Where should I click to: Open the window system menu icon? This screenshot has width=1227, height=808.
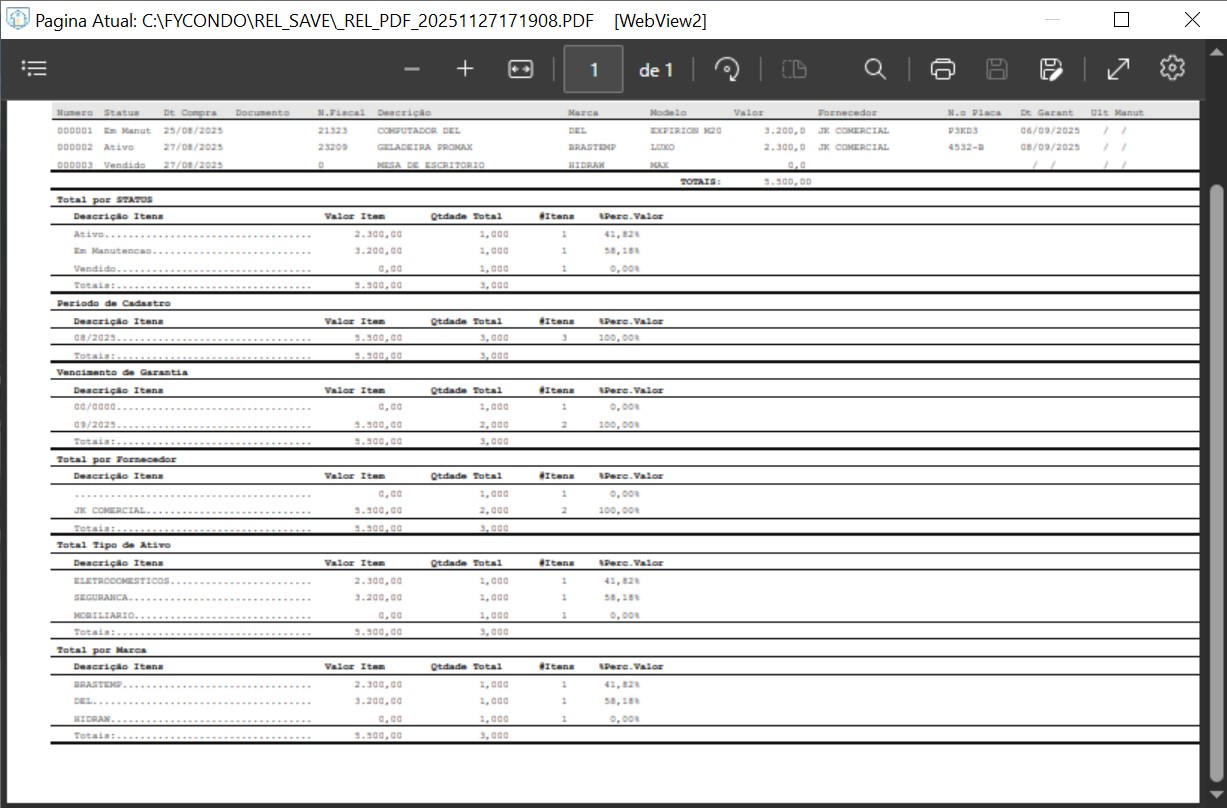click(18, 20)
